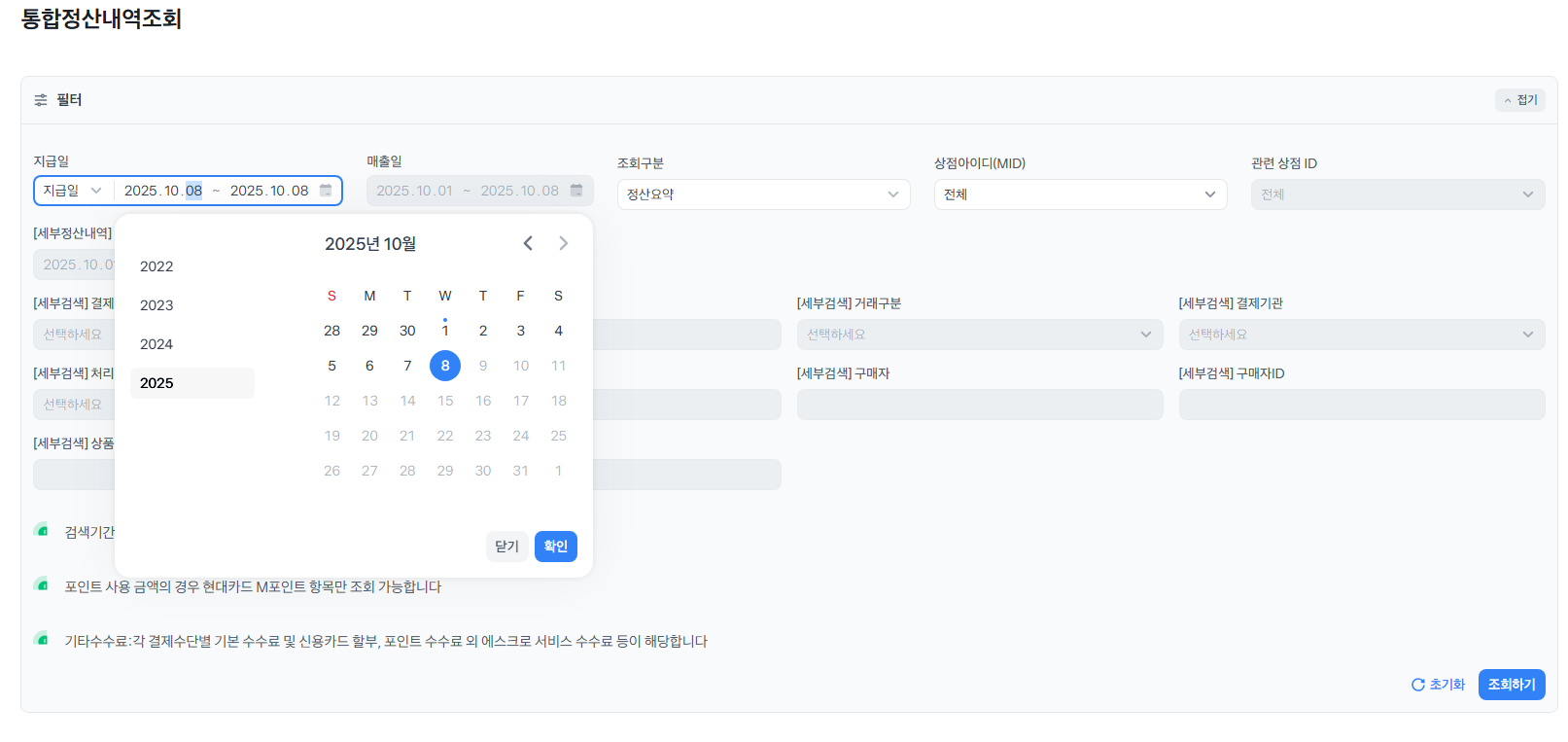
Task: Confirm the date with 확인 button
Action: pyautogui.click(x=556, y=547)
